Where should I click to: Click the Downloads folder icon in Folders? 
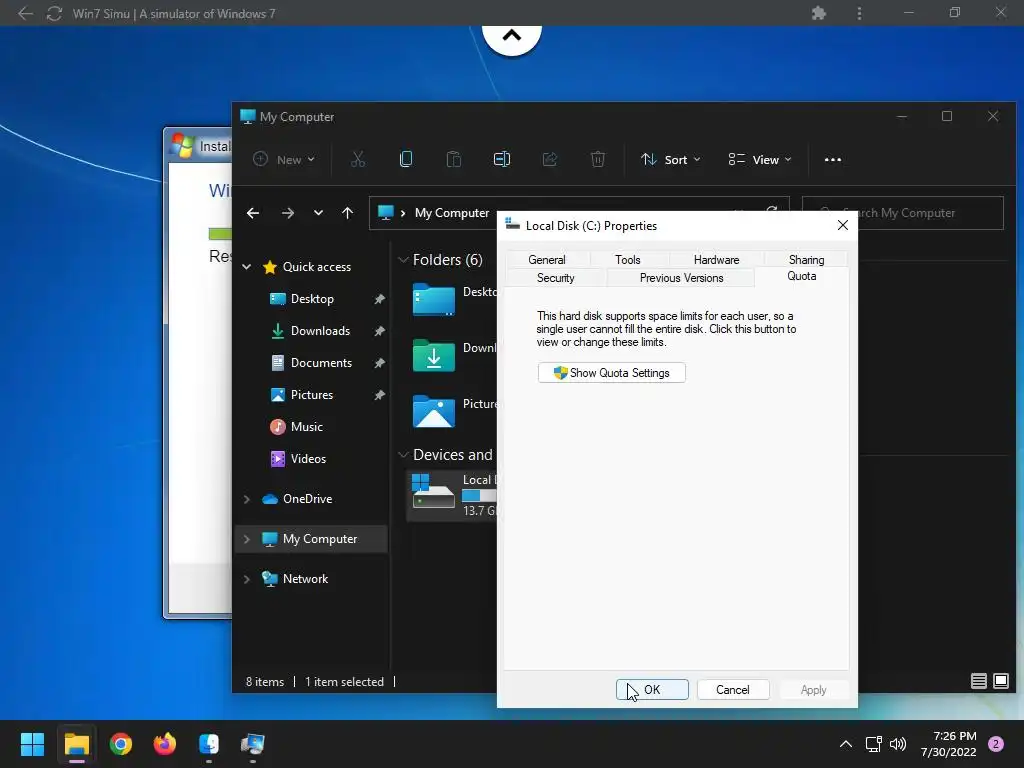click(x=434, y=355)
